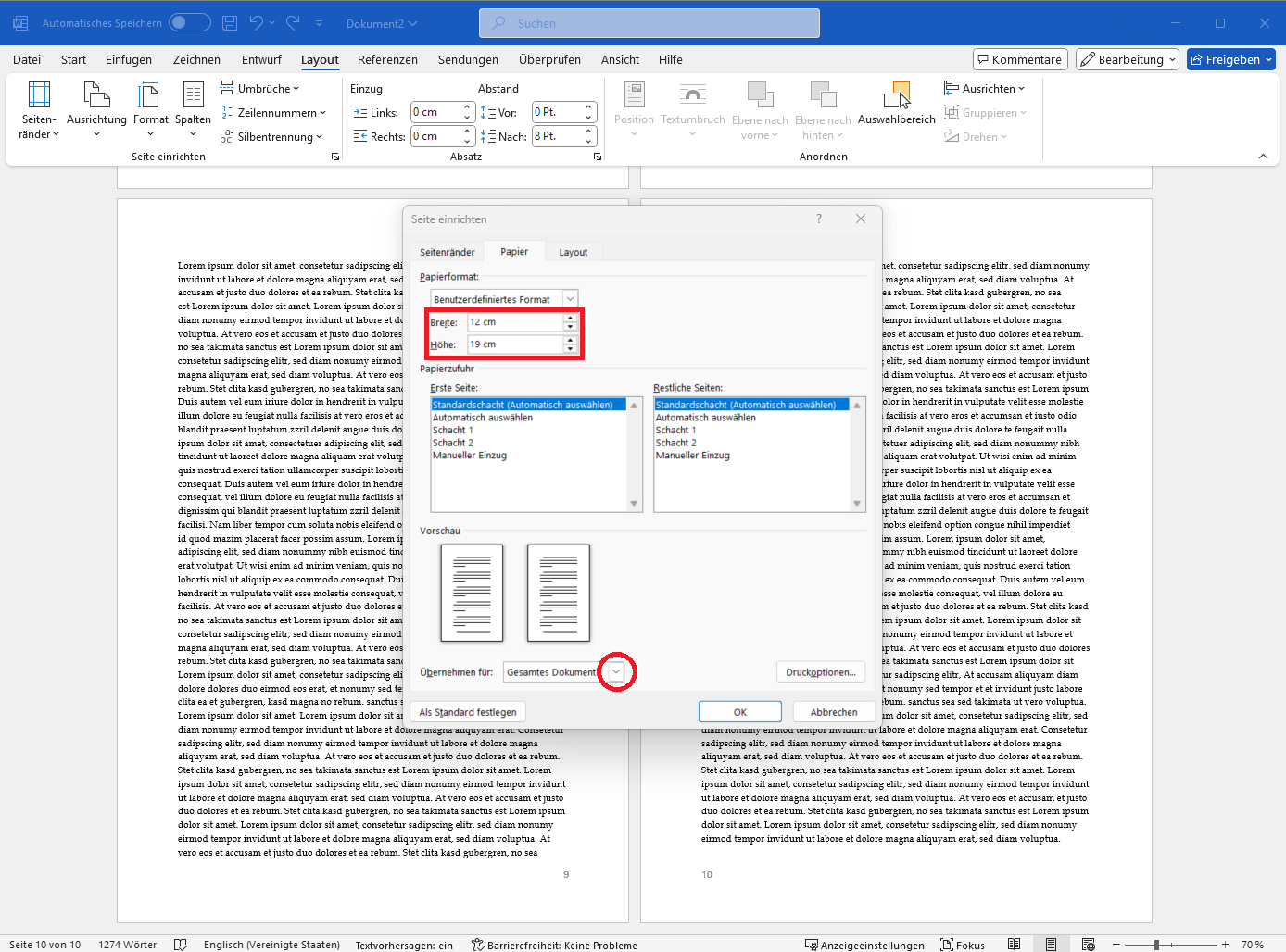1286x952 pixels.
Task: Open the Zeilennummern dropdown
Action: coord(273,113)
